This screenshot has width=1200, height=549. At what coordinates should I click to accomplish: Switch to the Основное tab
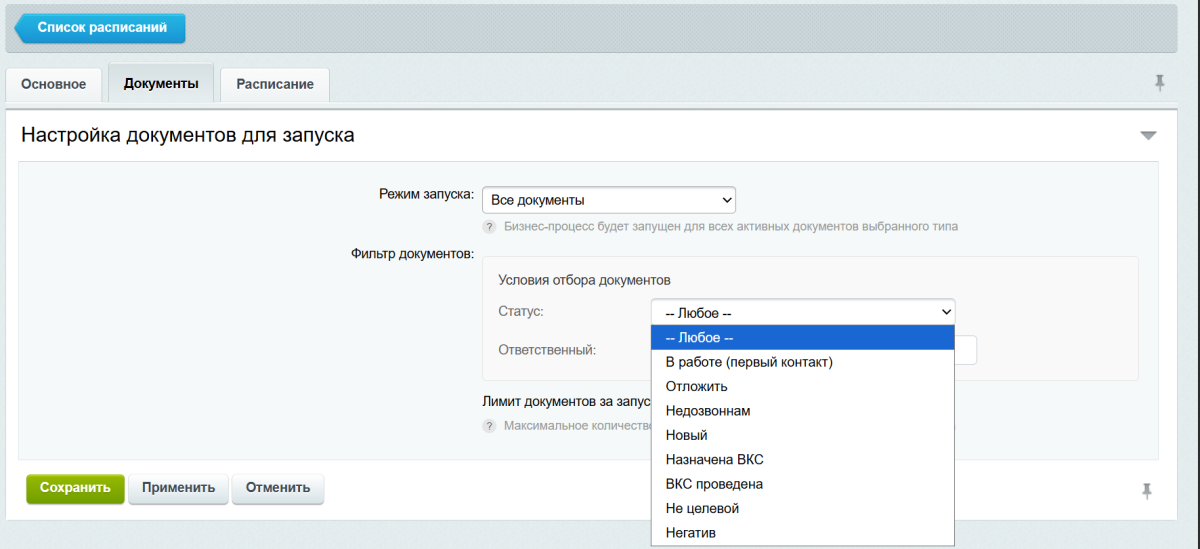point(54,84)
